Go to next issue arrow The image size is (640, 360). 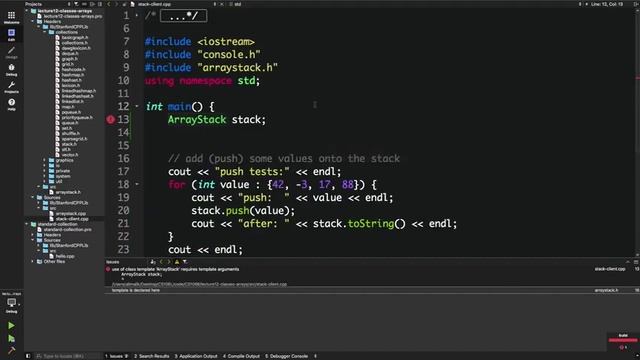169,262
